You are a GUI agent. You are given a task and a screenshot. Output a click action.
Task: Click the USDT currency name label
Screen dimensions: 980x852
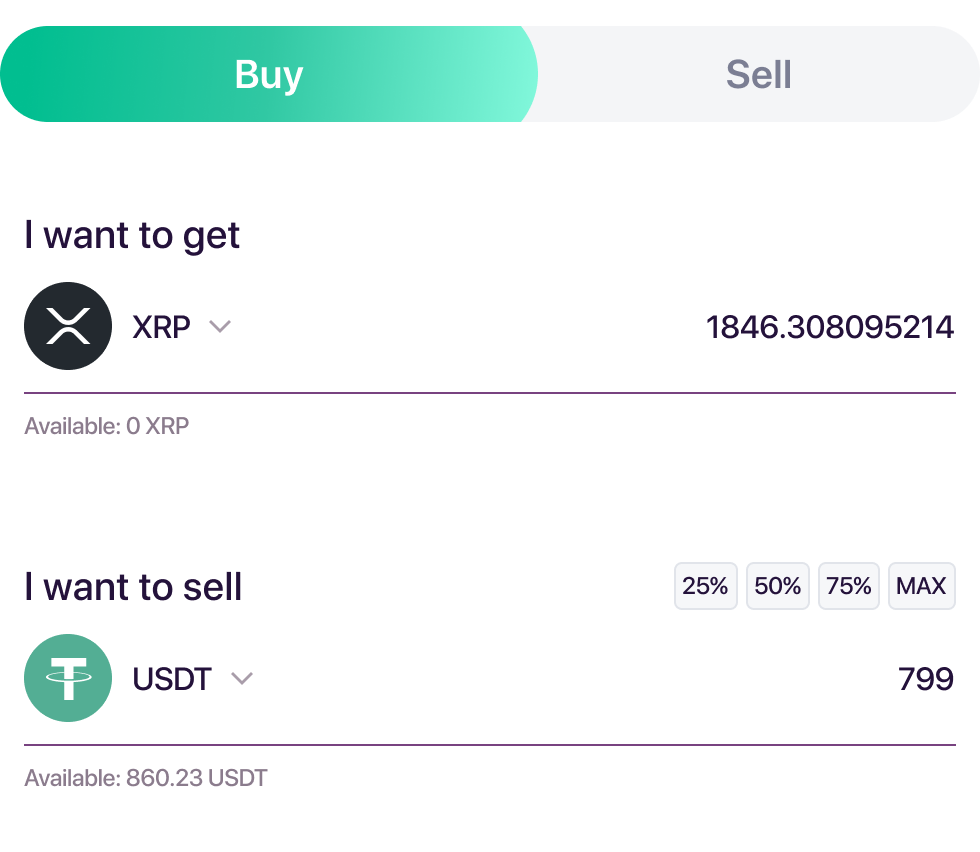pos(172,679)
